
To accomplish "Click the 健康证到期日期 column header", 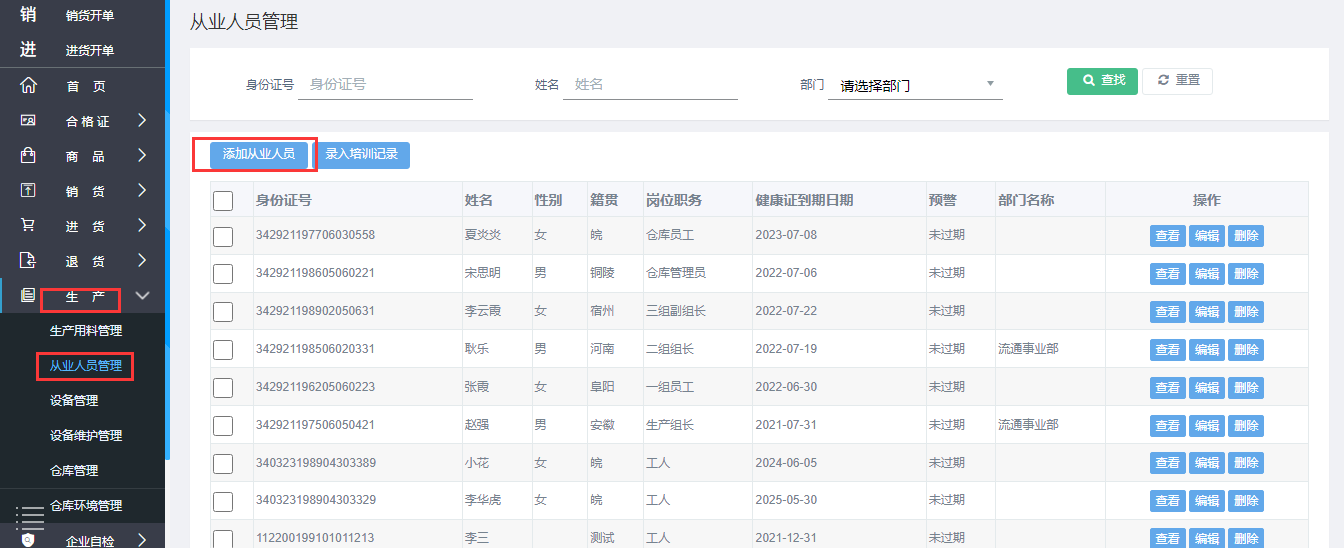I will (x=805, y=201).
